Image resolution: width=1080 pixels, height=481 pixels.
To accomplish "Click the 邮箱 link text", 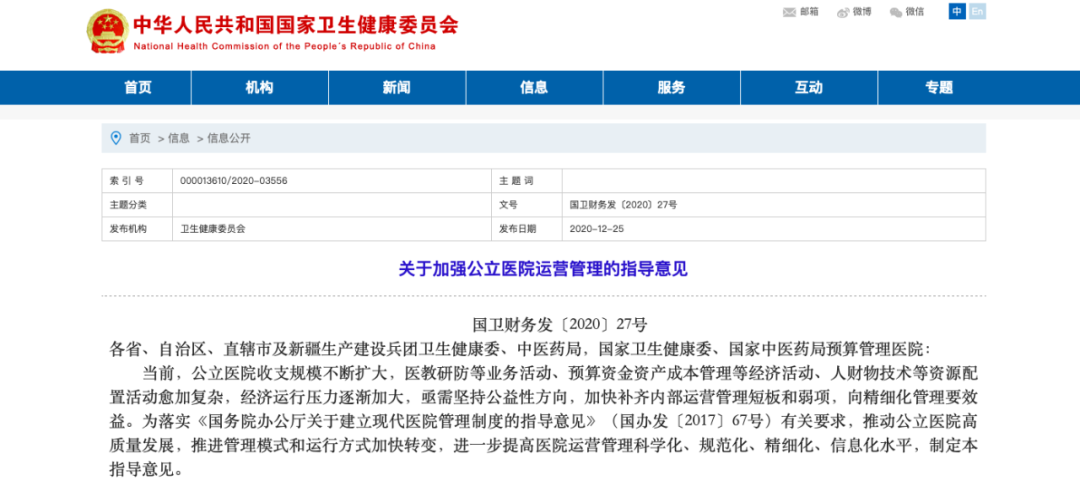I will click(x=809, y=12).
